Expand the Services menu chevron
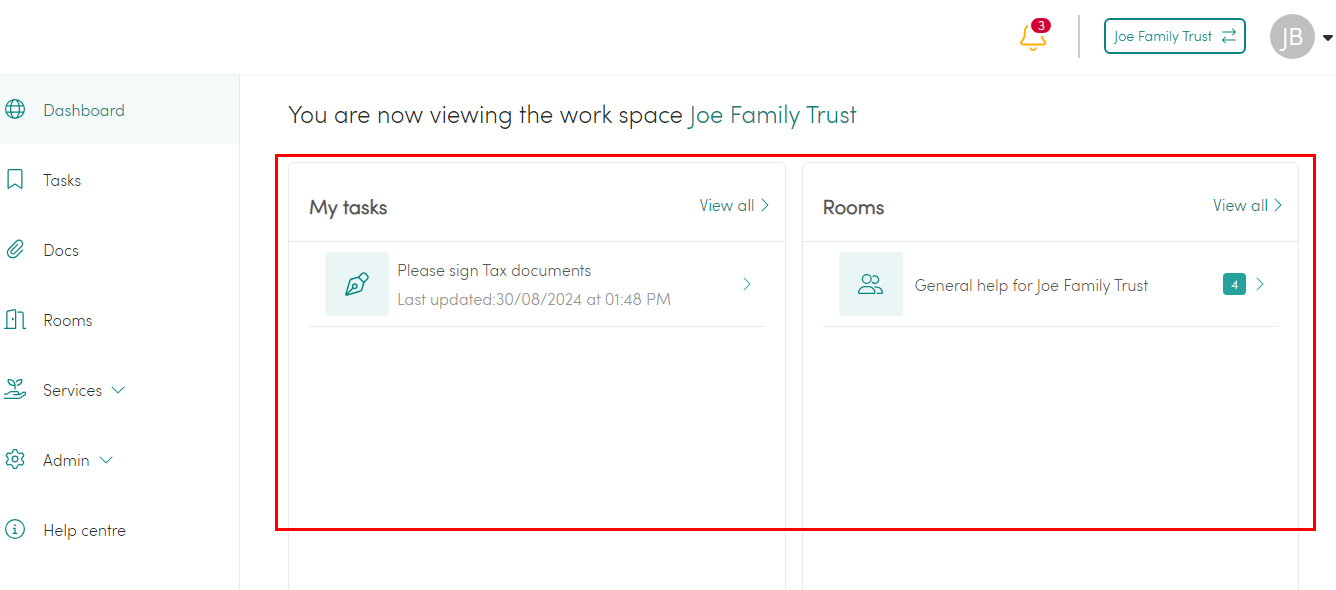Image resolution: width=1336 pixels, height=590 pixels. (x=118, y=390)
